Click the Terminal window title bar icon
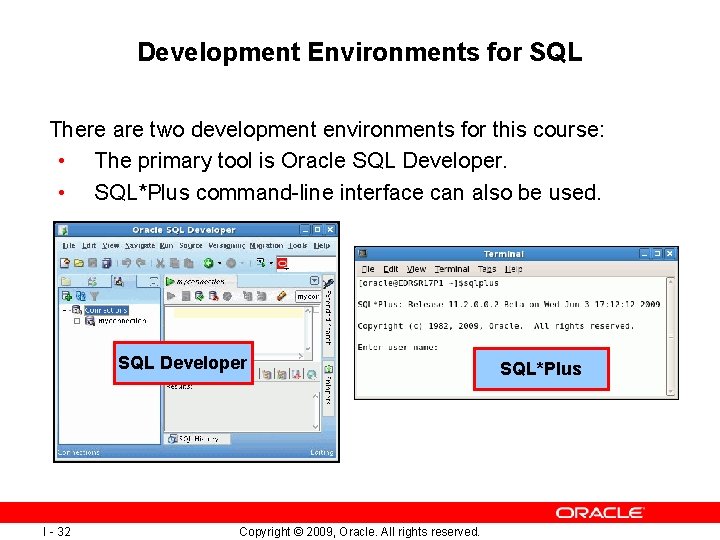The height and width of the screenshot is (540, 720). (362, 253)
